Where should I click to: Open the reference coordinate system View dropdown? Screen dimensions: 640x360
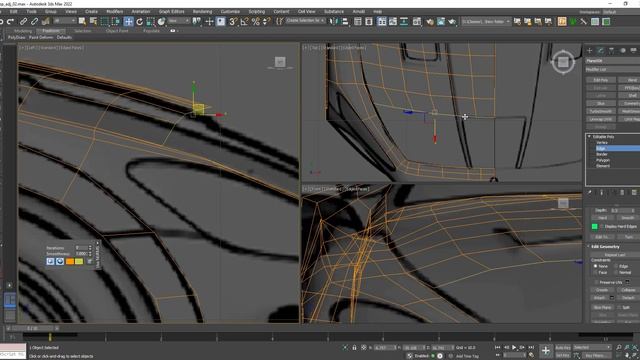coord(179,21)
